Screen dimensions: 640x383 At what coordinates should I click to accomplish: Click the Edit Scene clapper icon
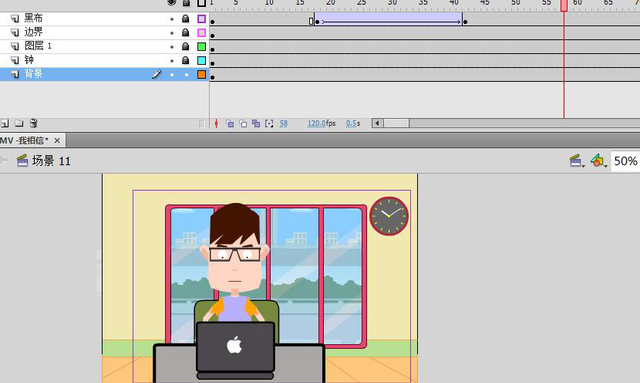click(575, 160)
